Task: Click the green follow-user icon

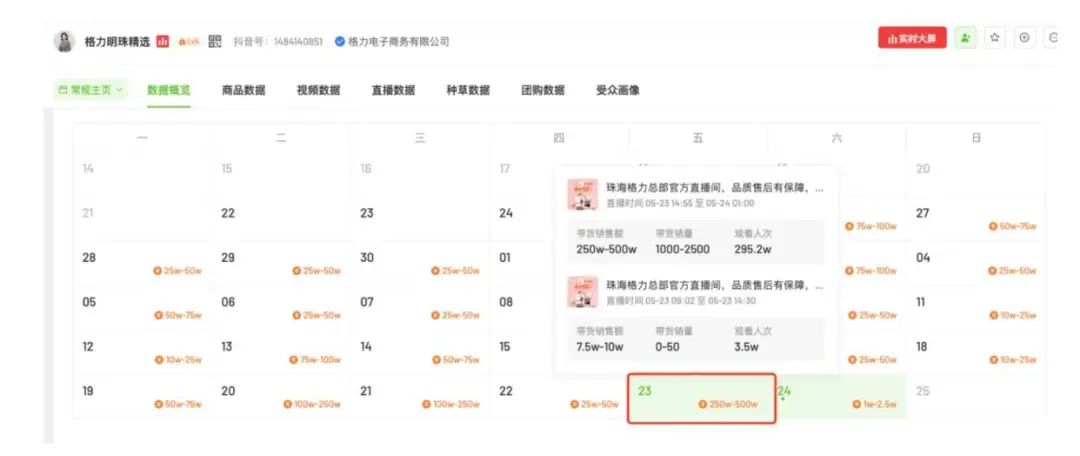Action: pyautogui.click(x=966, y=39)
